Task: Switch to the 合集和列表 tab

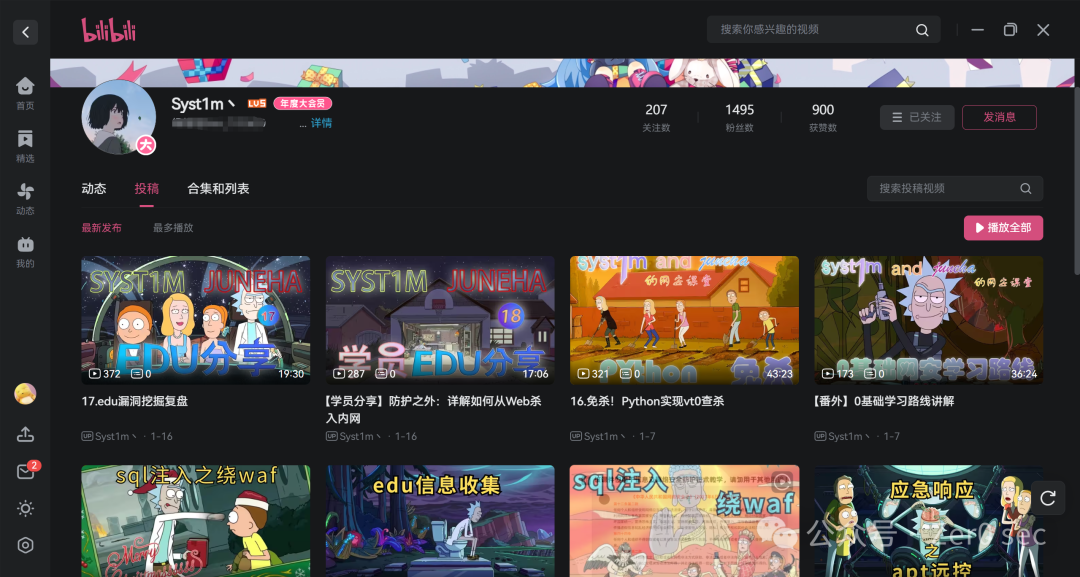Action: point(218,188)
